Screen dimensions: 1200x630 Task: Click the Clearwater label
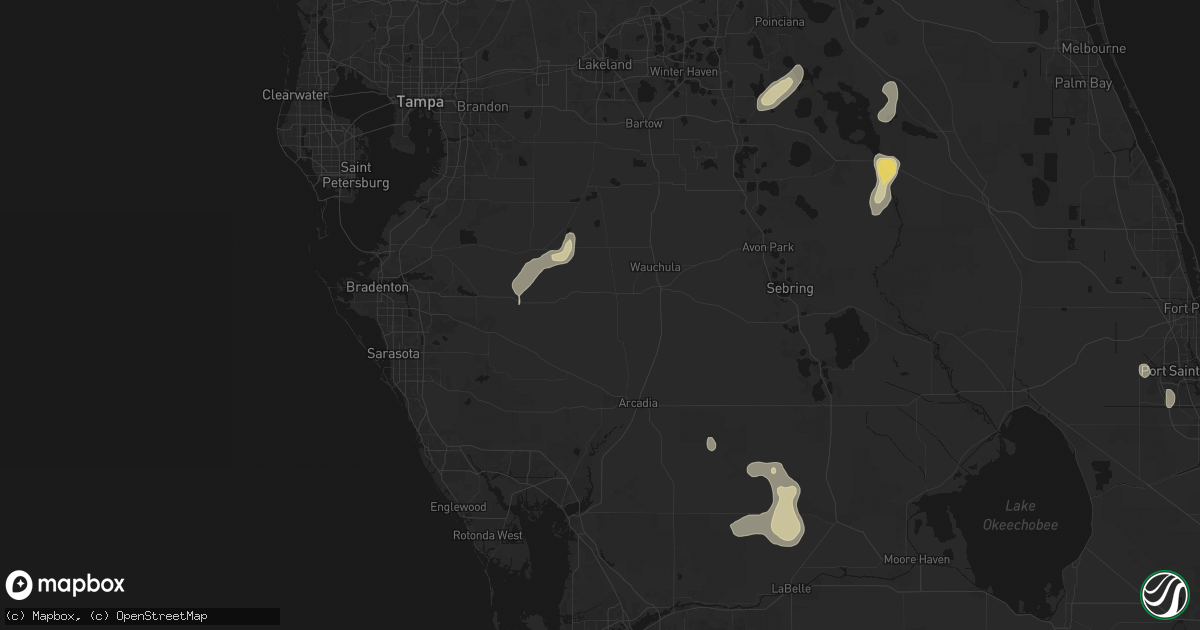(x=295, y=95)
